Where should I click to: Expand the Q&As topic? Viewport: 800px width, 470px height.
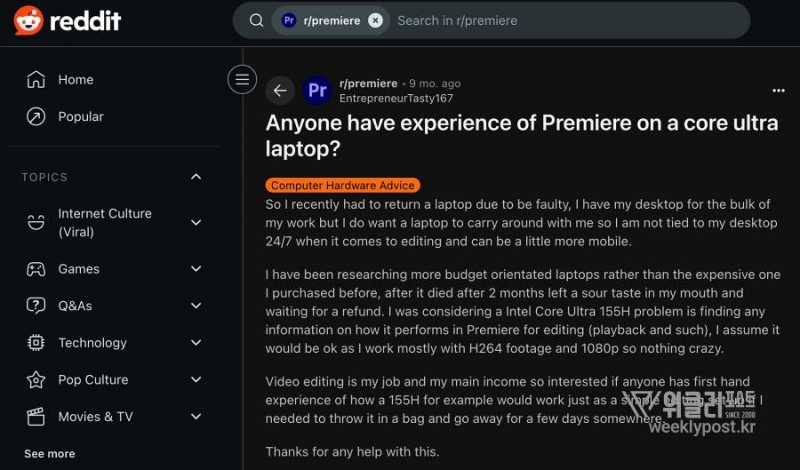pyautogui.click(x=196, y=306)
